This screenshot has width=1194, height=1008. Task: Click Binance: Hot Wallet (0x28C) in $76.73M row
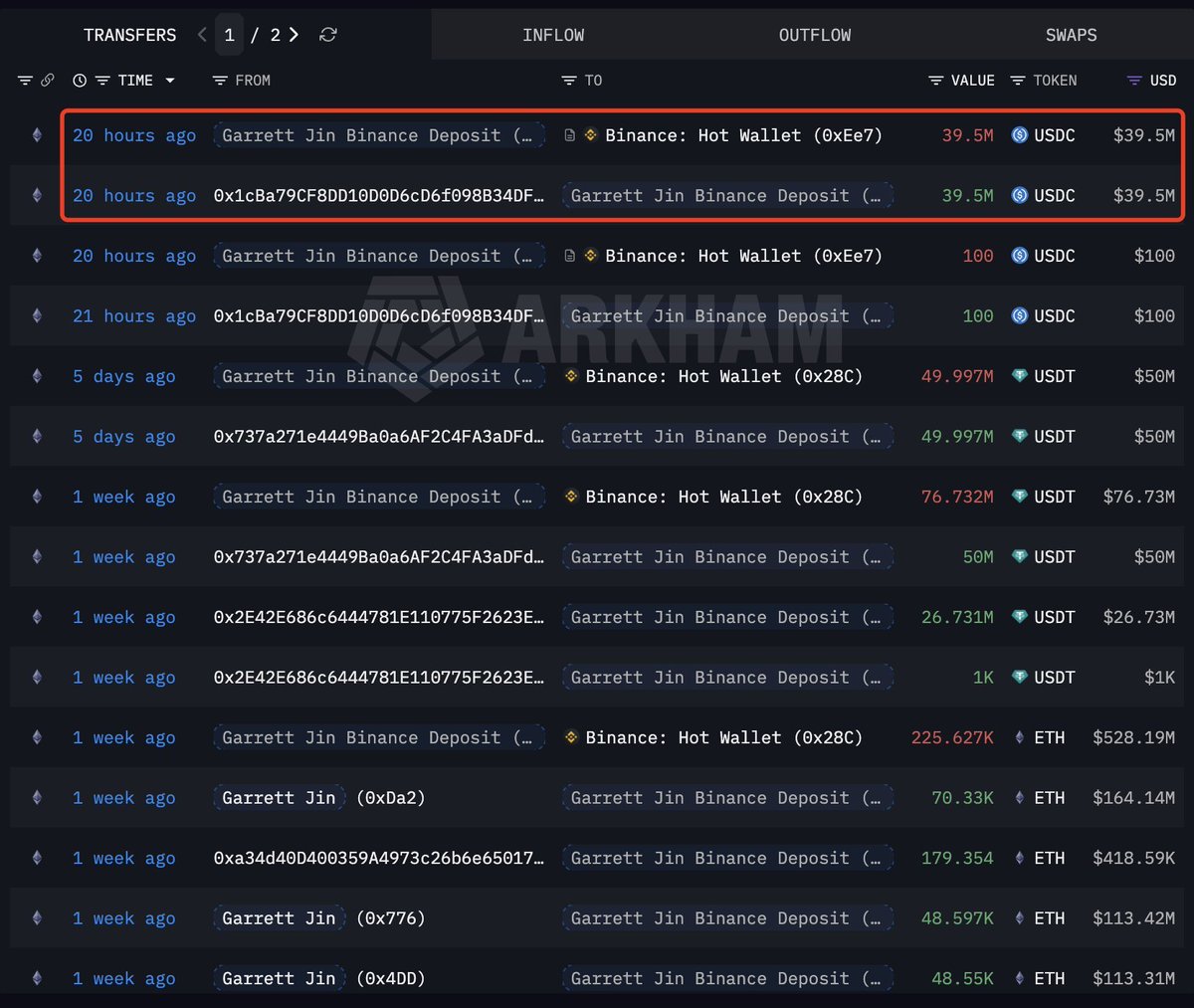click(x=723, y=497)
